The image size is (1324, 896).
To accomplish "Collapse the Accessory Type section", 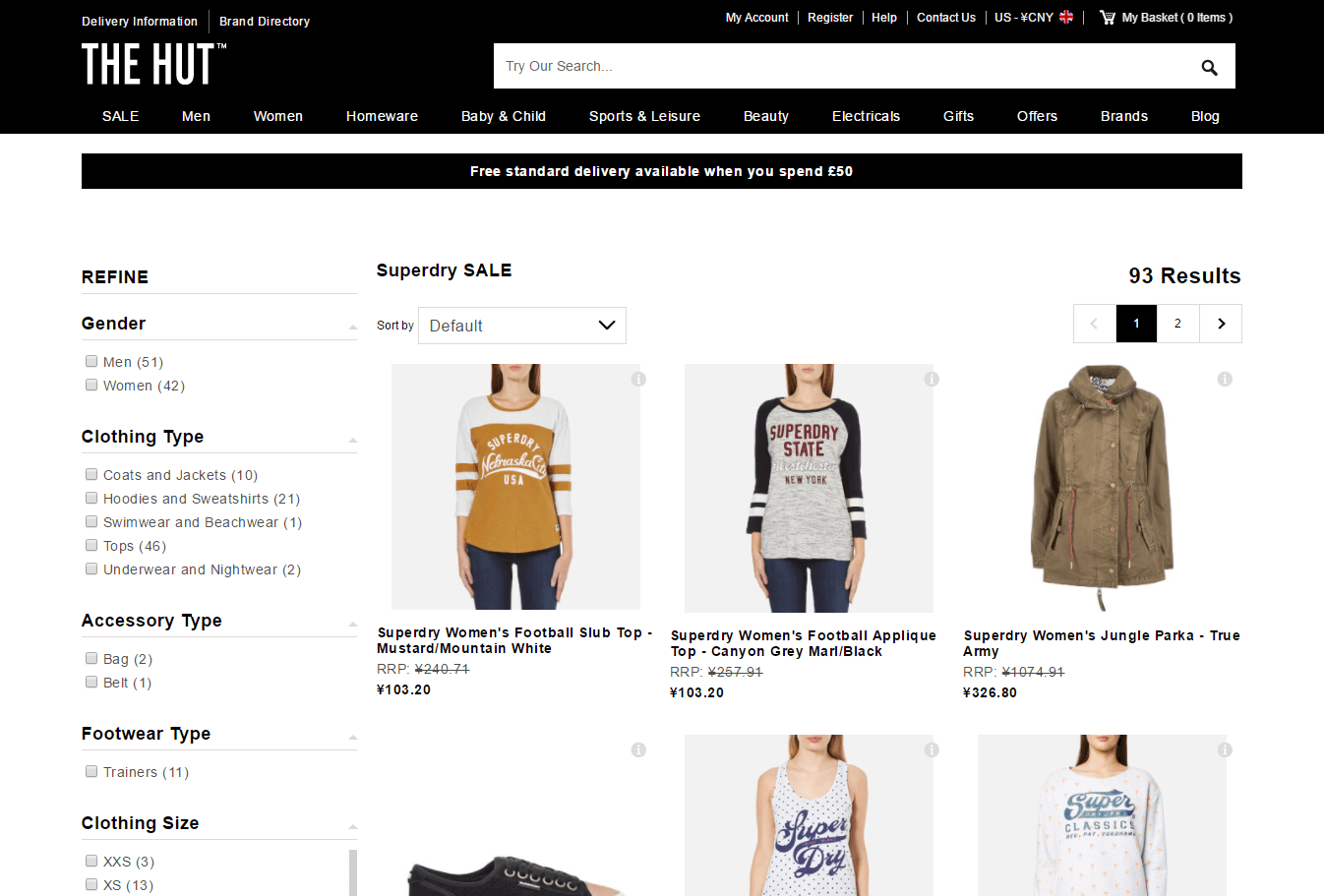I will 352,624.
